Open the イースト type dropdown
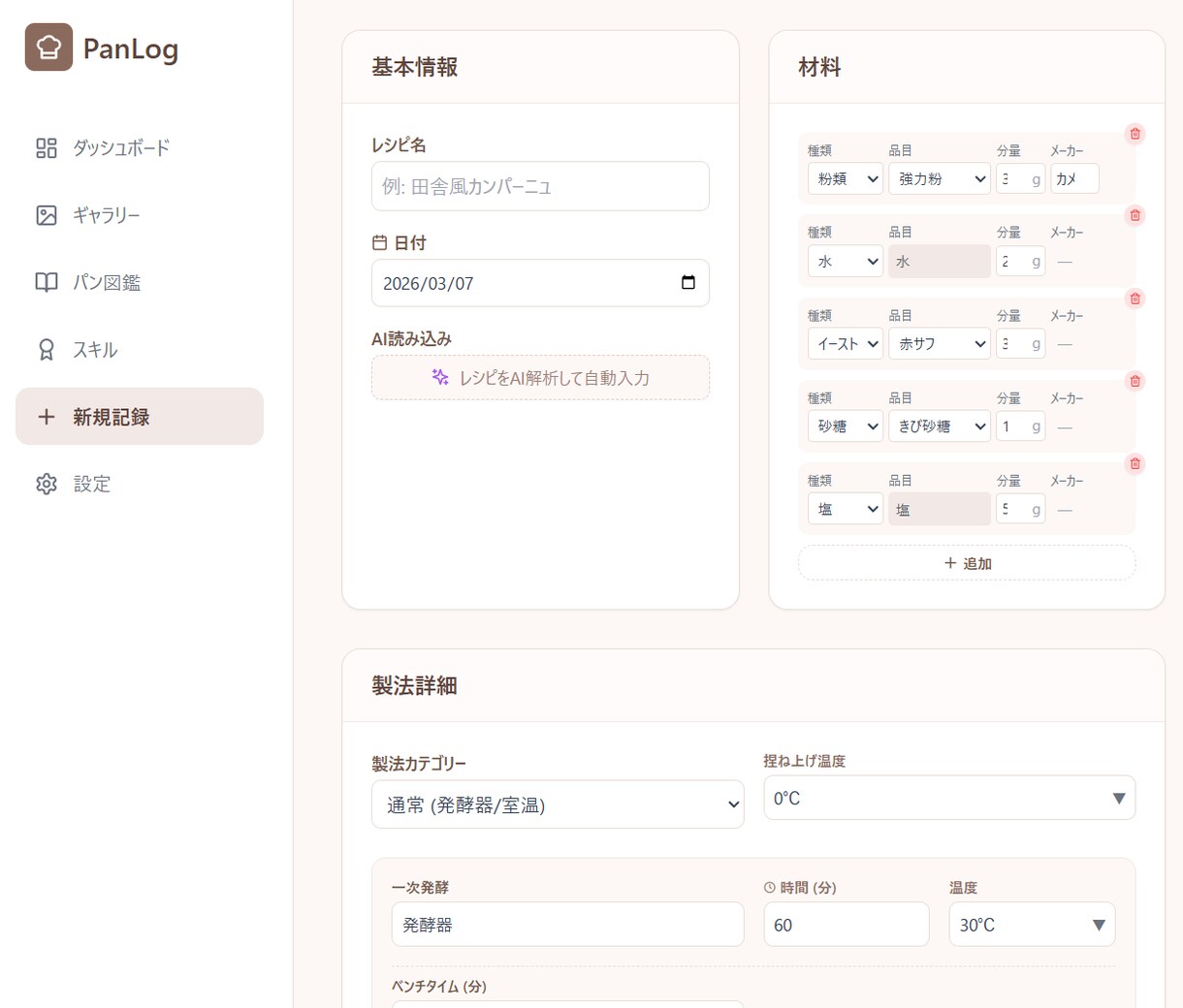 point(846,344)
